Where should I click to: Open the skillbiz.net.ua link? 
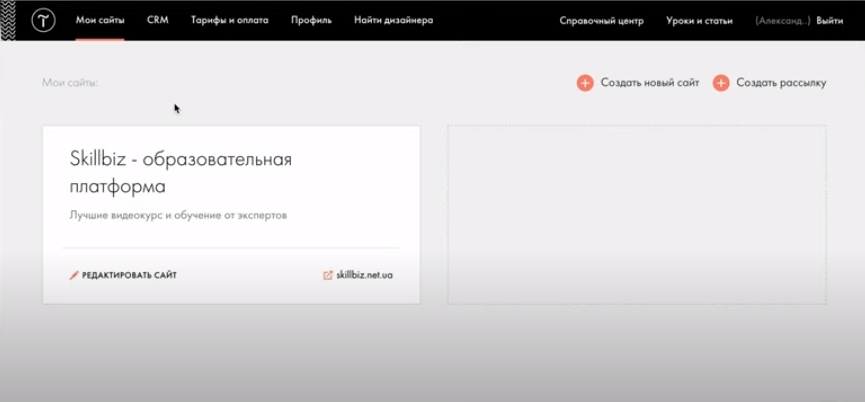pyautogui.click(x=365, y=275)
